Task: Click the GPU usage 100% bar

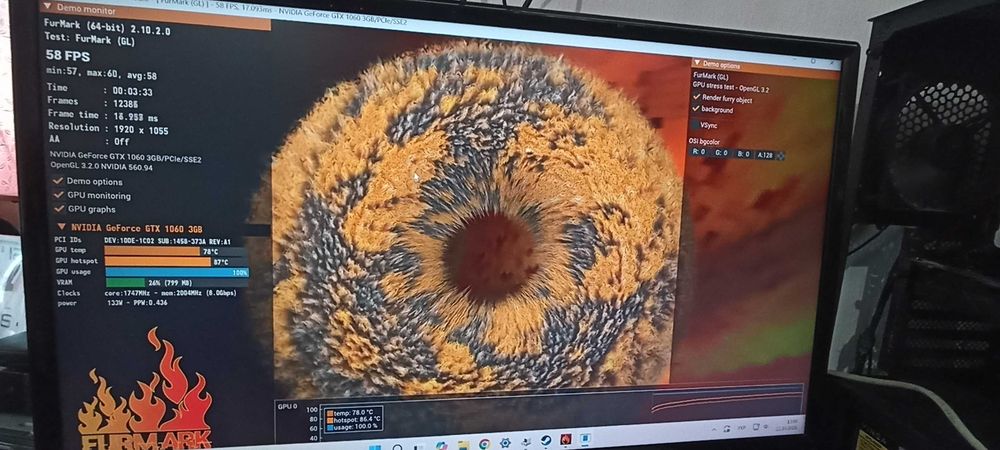Action: [176, 272]
